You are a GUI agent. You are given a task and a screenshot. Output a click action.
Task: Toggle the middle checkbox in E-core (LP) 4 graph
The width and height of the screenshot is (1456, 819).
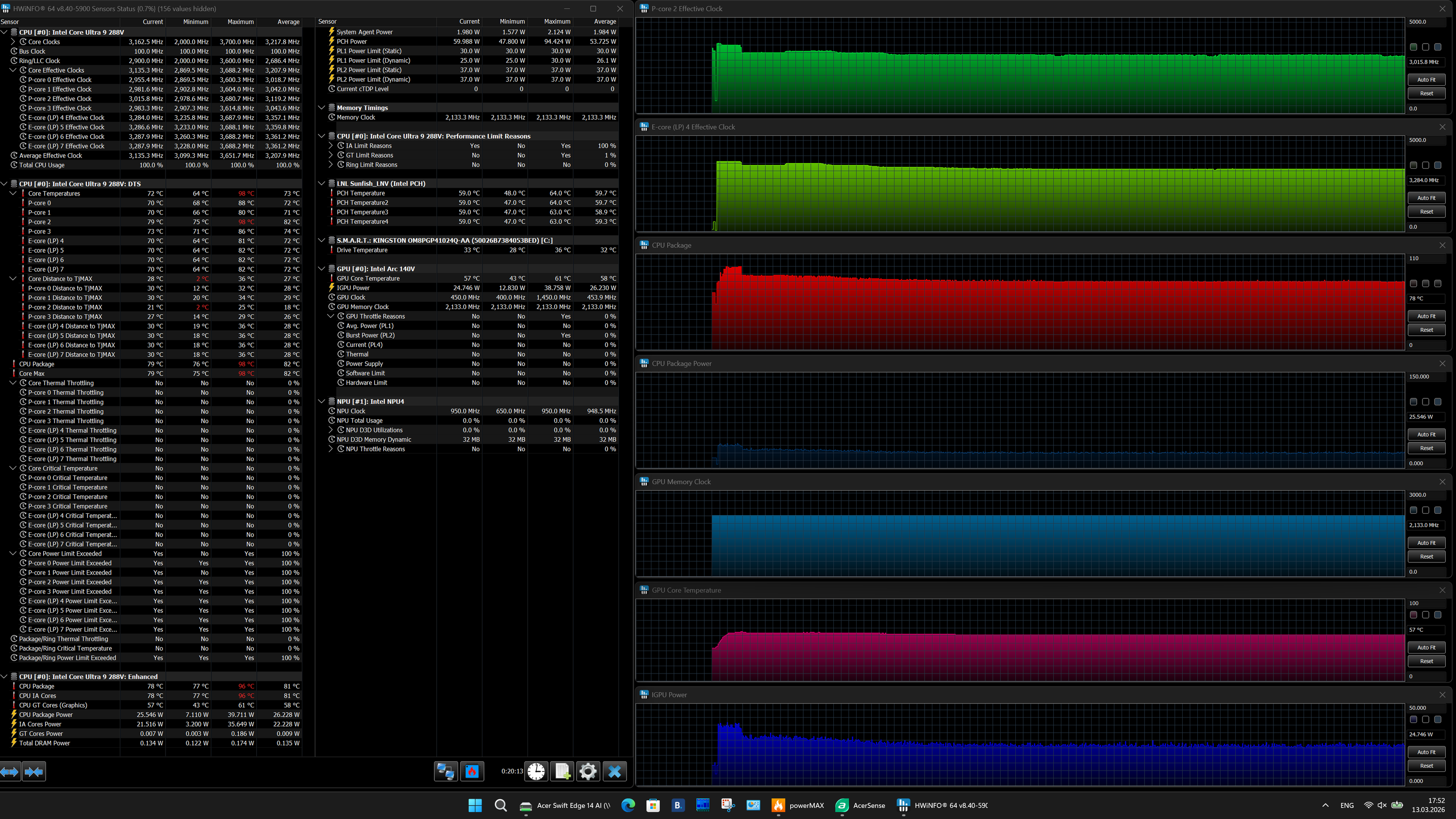pos(1425,165)
